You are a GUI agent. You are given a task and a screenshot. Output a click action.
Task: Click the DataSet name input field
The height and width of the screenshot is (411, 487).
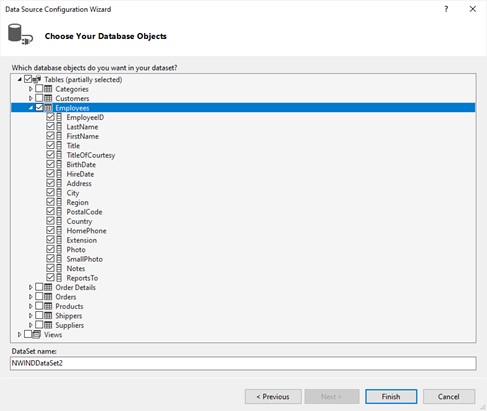tap(243, 363)
